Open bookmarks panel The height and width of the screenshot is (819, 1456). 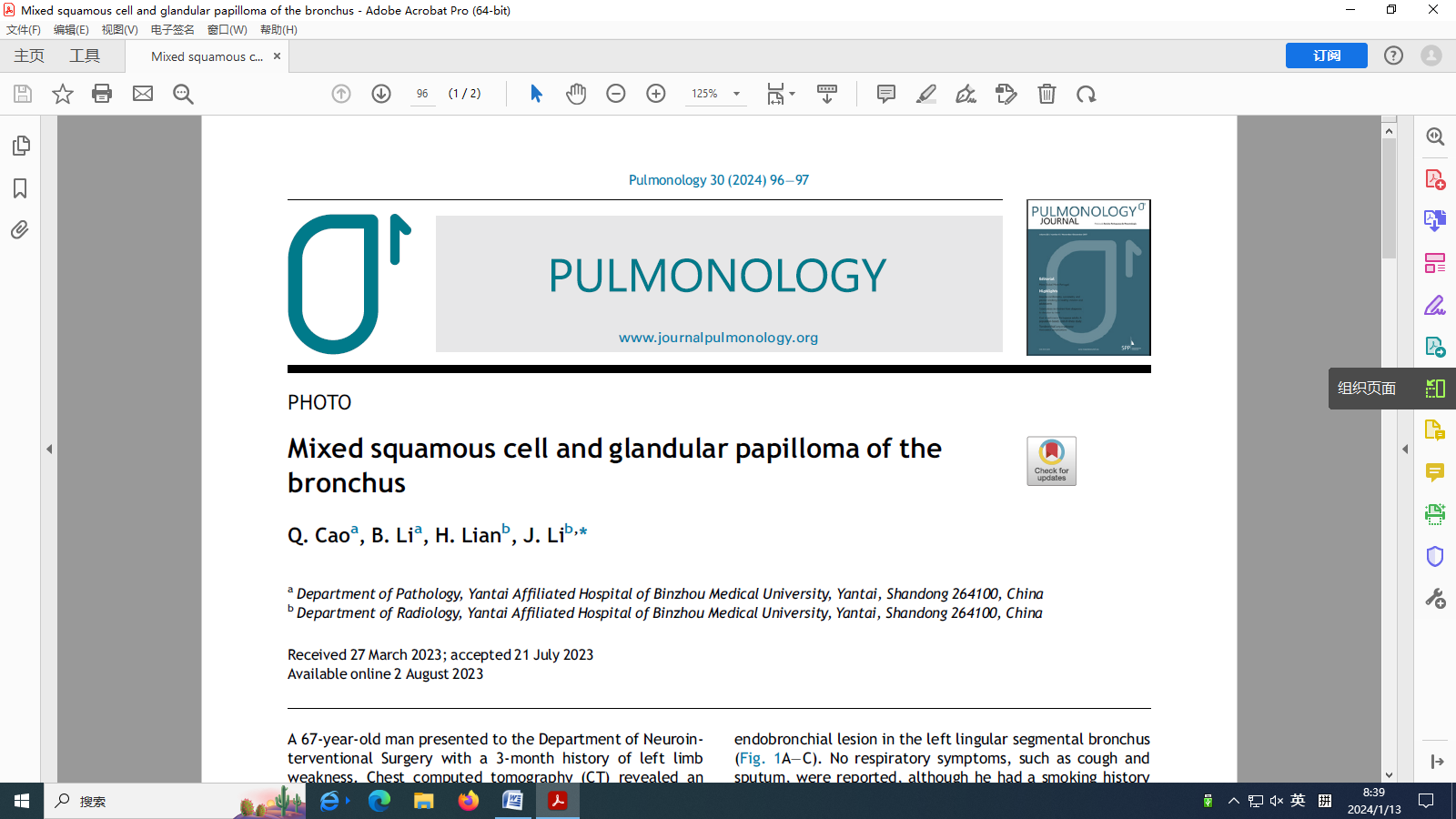pyautogui.click(x=20, y=188)
